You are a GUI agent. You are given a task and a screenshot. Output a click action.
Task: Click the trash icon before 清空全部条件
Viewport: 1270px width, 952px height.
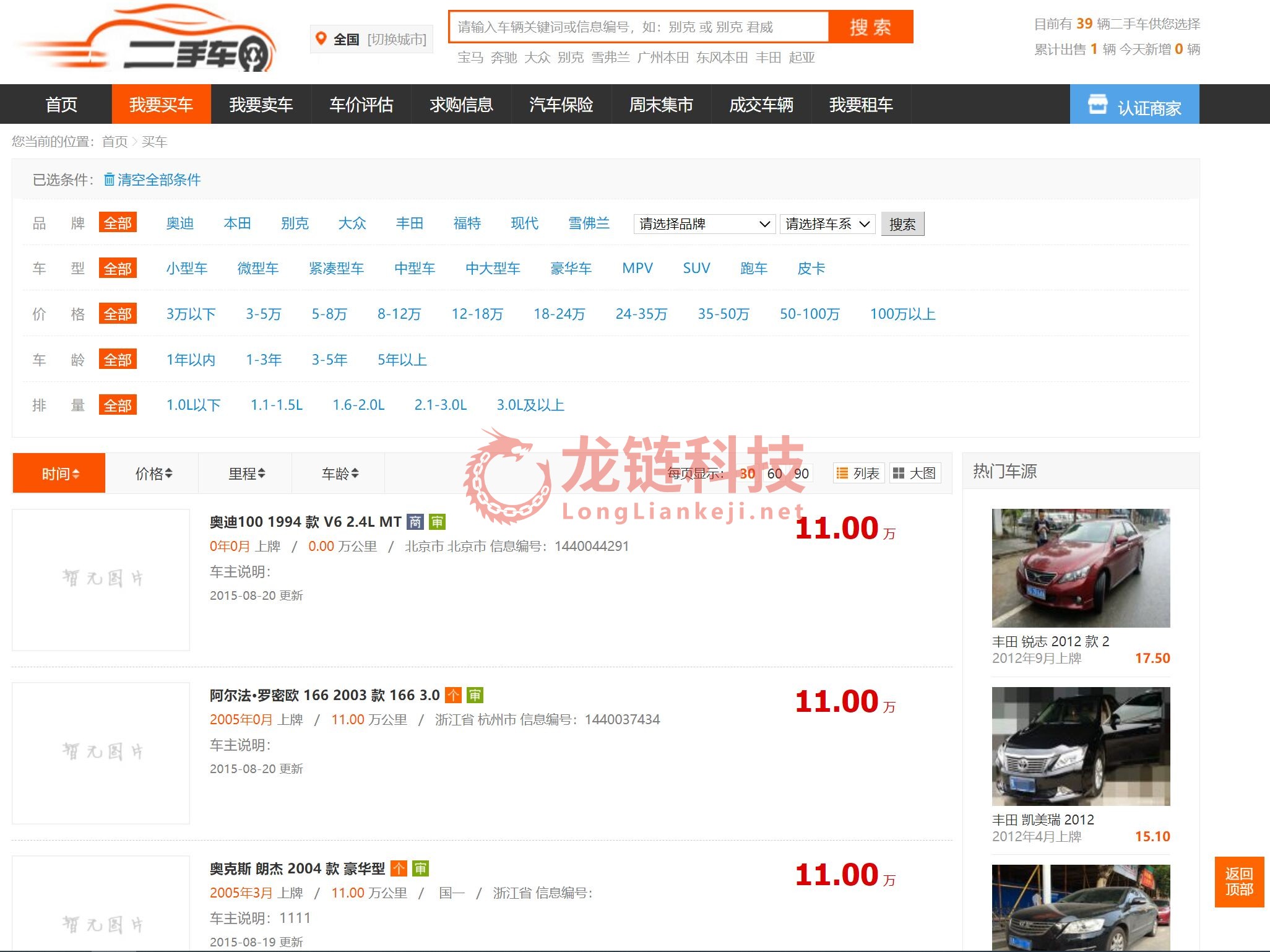(x=109, y=180)
